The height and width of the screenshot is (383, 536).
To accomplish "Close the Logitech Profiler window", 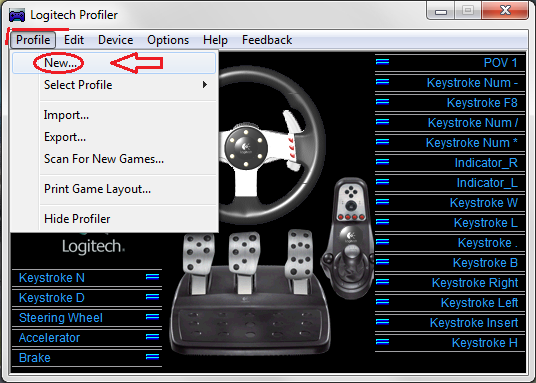I will pyautogui.click(x=505, y=11).
